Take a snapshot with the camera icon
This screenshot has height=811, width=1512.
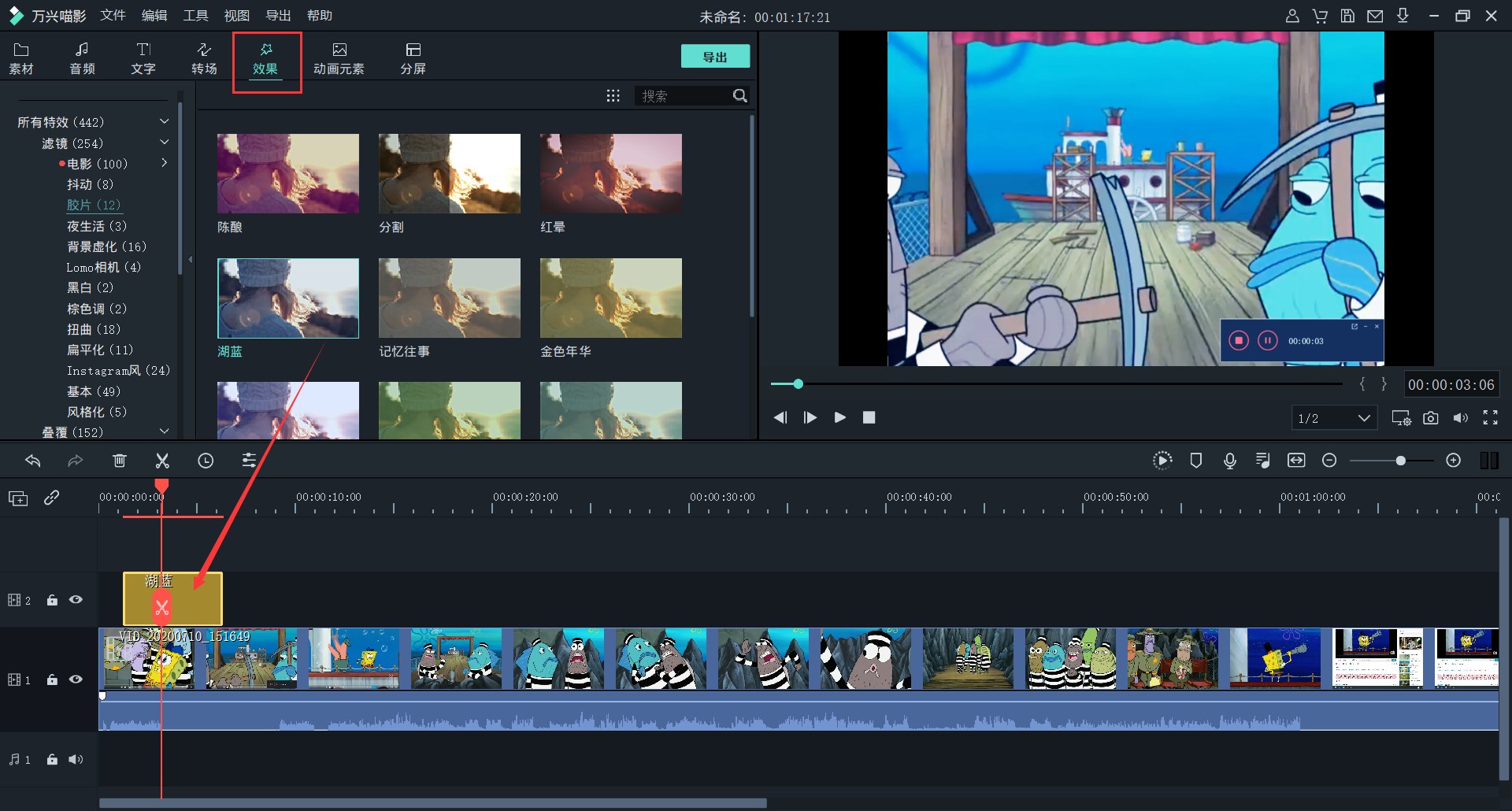pos(1431,418)
